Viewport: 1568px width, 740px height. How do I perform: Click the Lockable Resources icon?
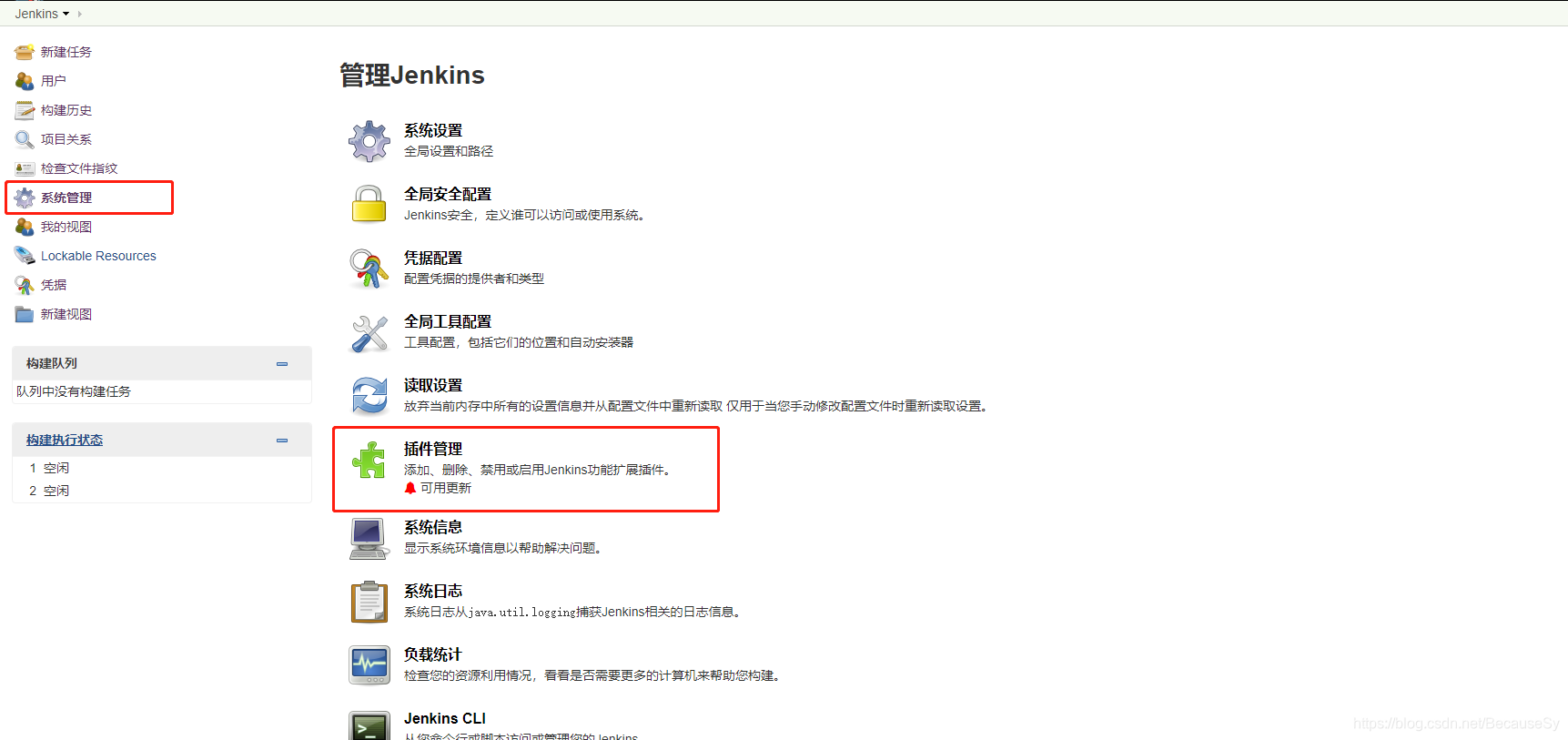[x=25, y=256]
